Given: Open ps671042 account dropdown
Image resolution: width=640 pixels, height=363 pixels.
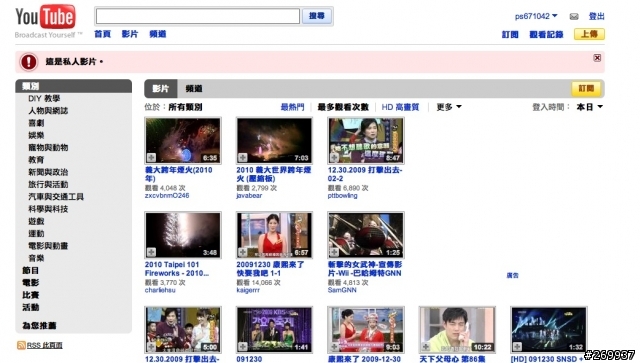Looking at the screenshot, I should [536, 16].
